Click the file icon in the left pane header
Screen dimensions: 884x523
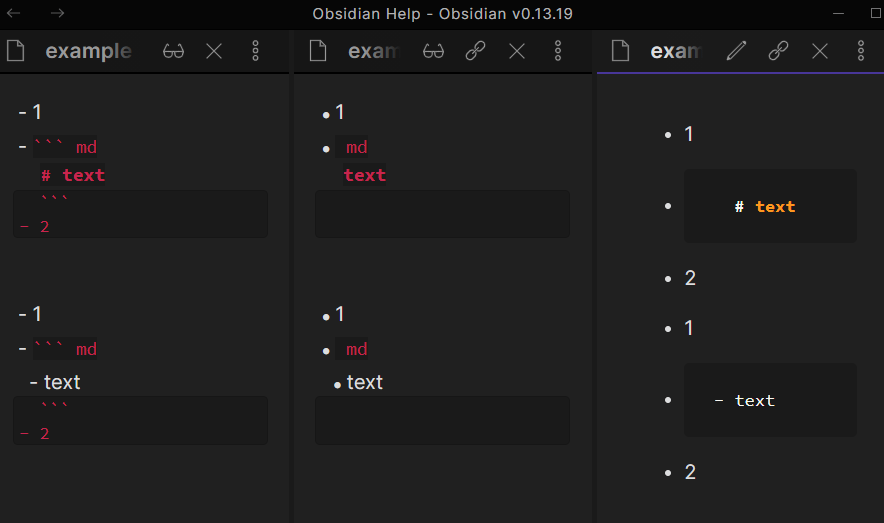click(x=15, y=51)
